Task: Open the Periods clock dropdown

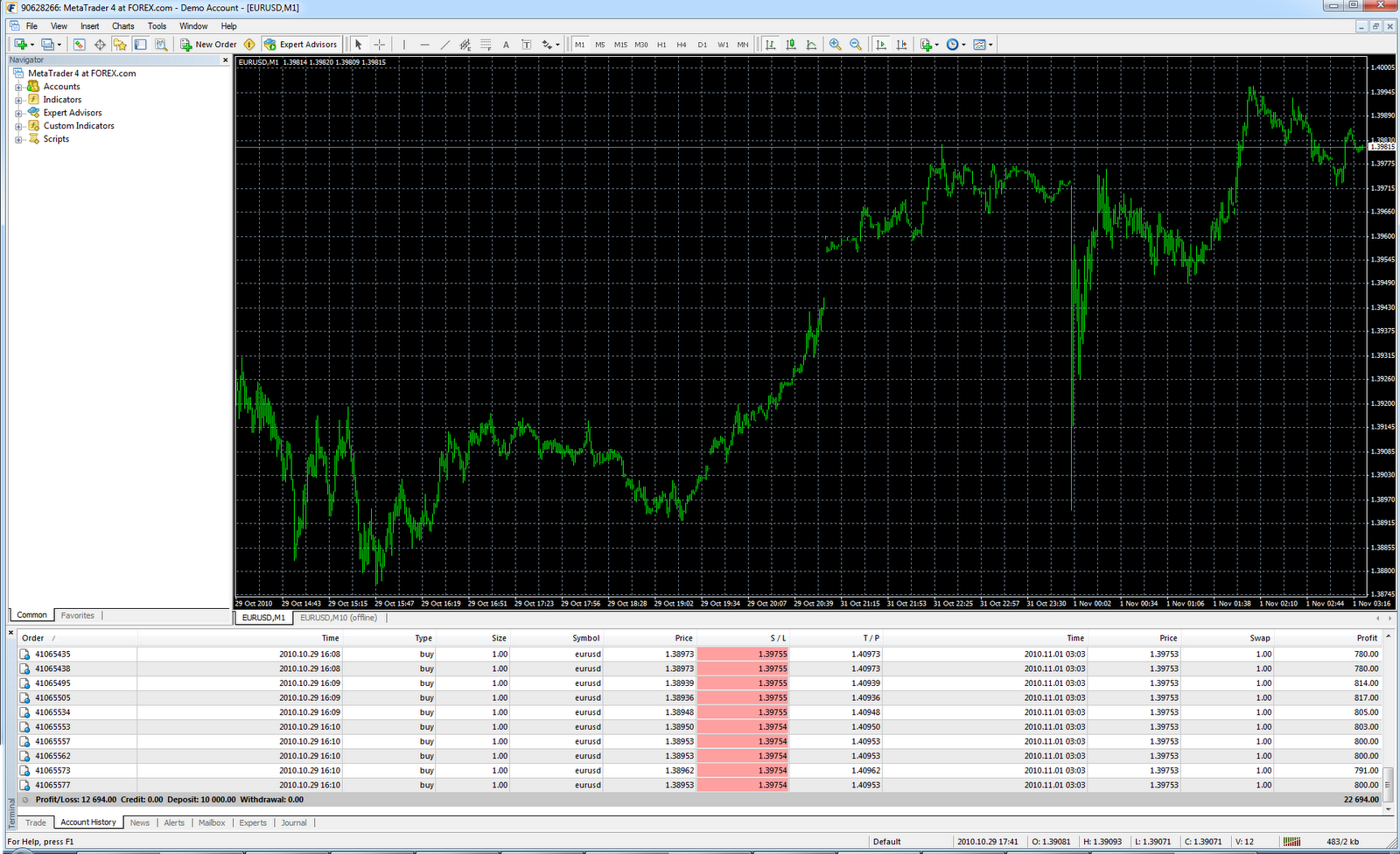Action: [x=955, y=45]
